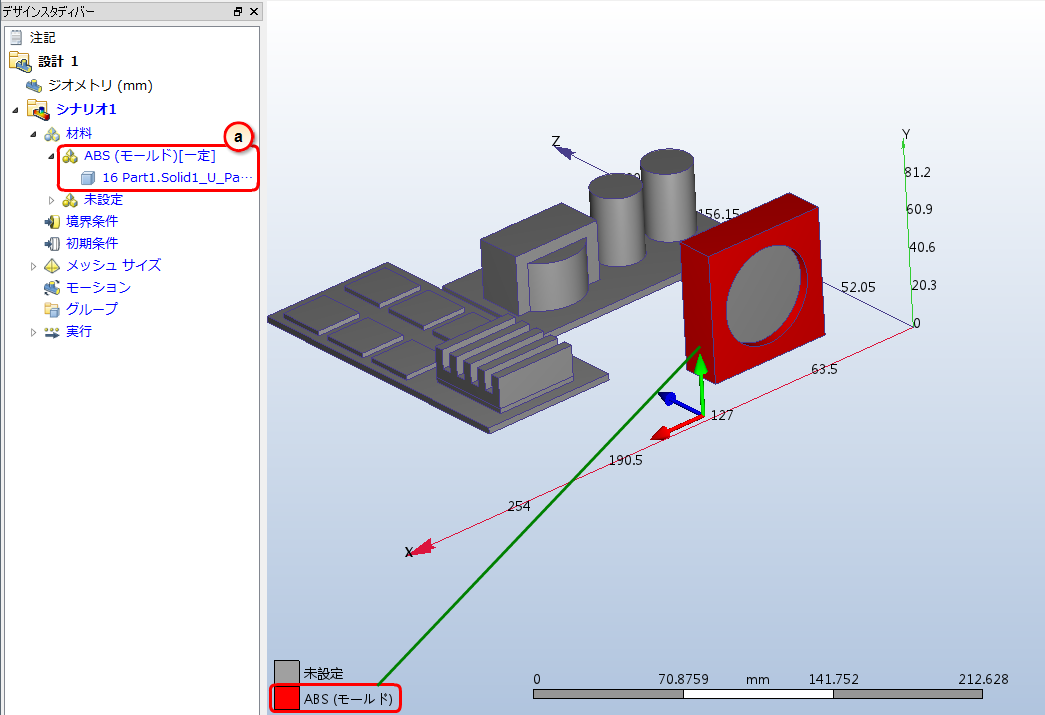
Task: Click the red ABS (モールド) legend swatch
Action: tap(287, 698)
